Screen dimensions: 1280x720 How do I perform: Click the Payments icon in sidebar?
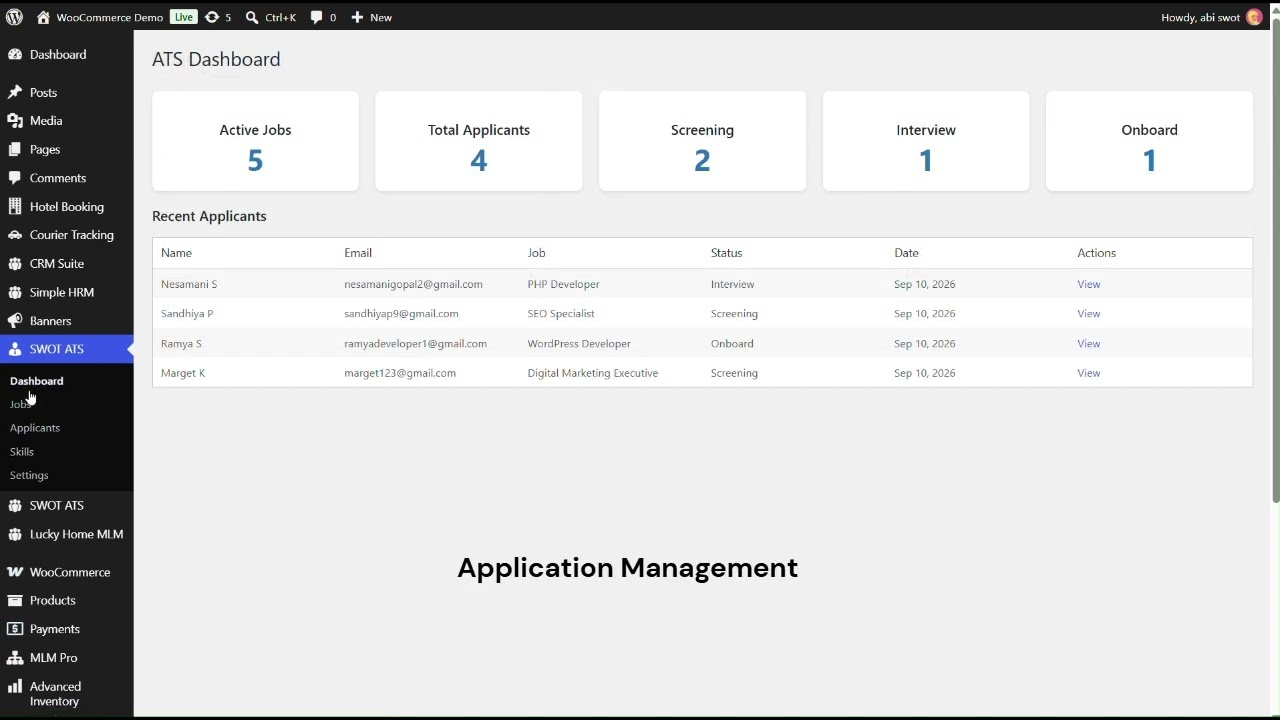[x=15, y=629]
